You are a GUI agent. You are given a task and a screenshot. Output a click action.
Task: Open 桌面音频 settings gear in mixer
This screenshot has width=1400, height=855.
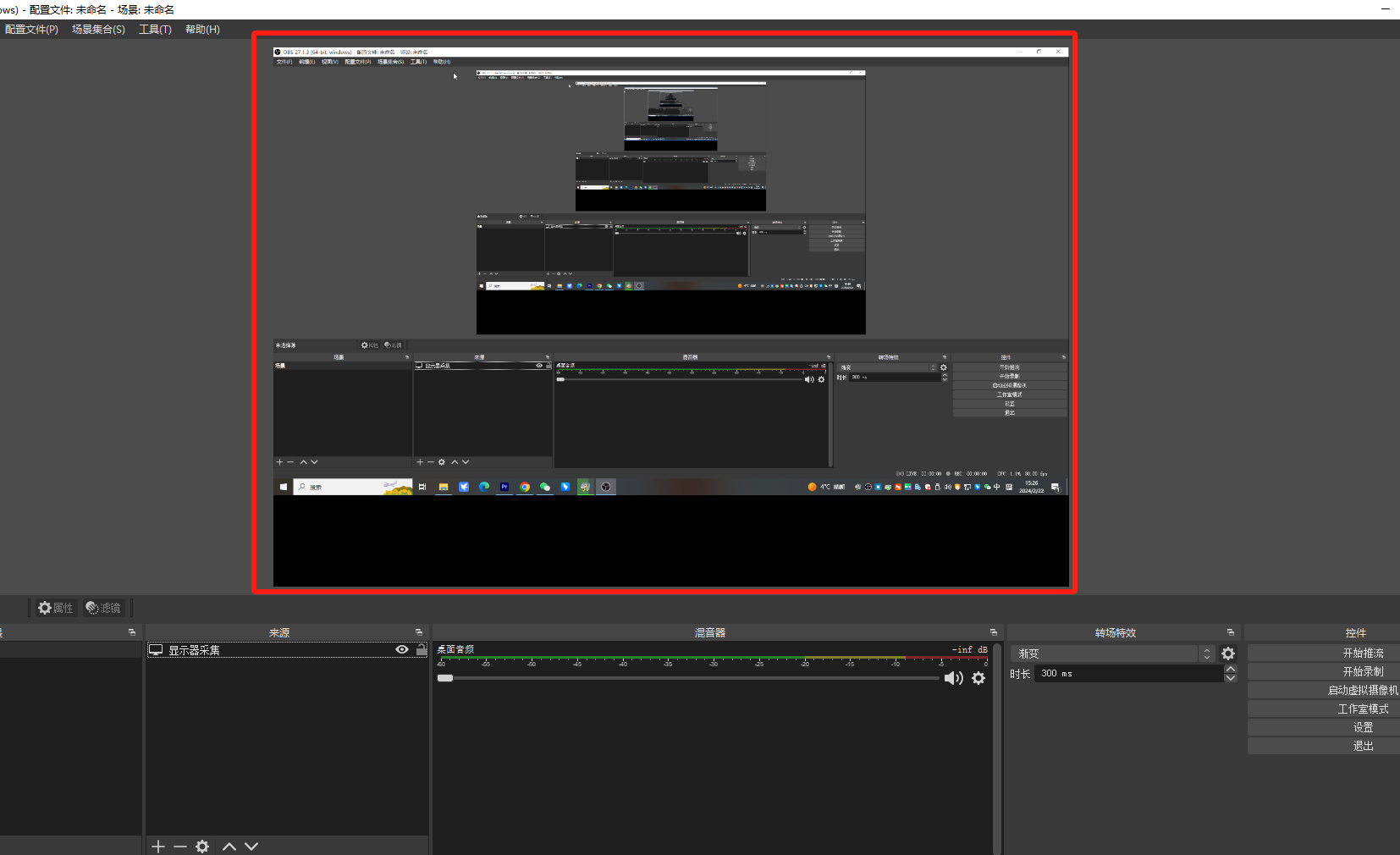pyautogui.click(x=978, y=678)
